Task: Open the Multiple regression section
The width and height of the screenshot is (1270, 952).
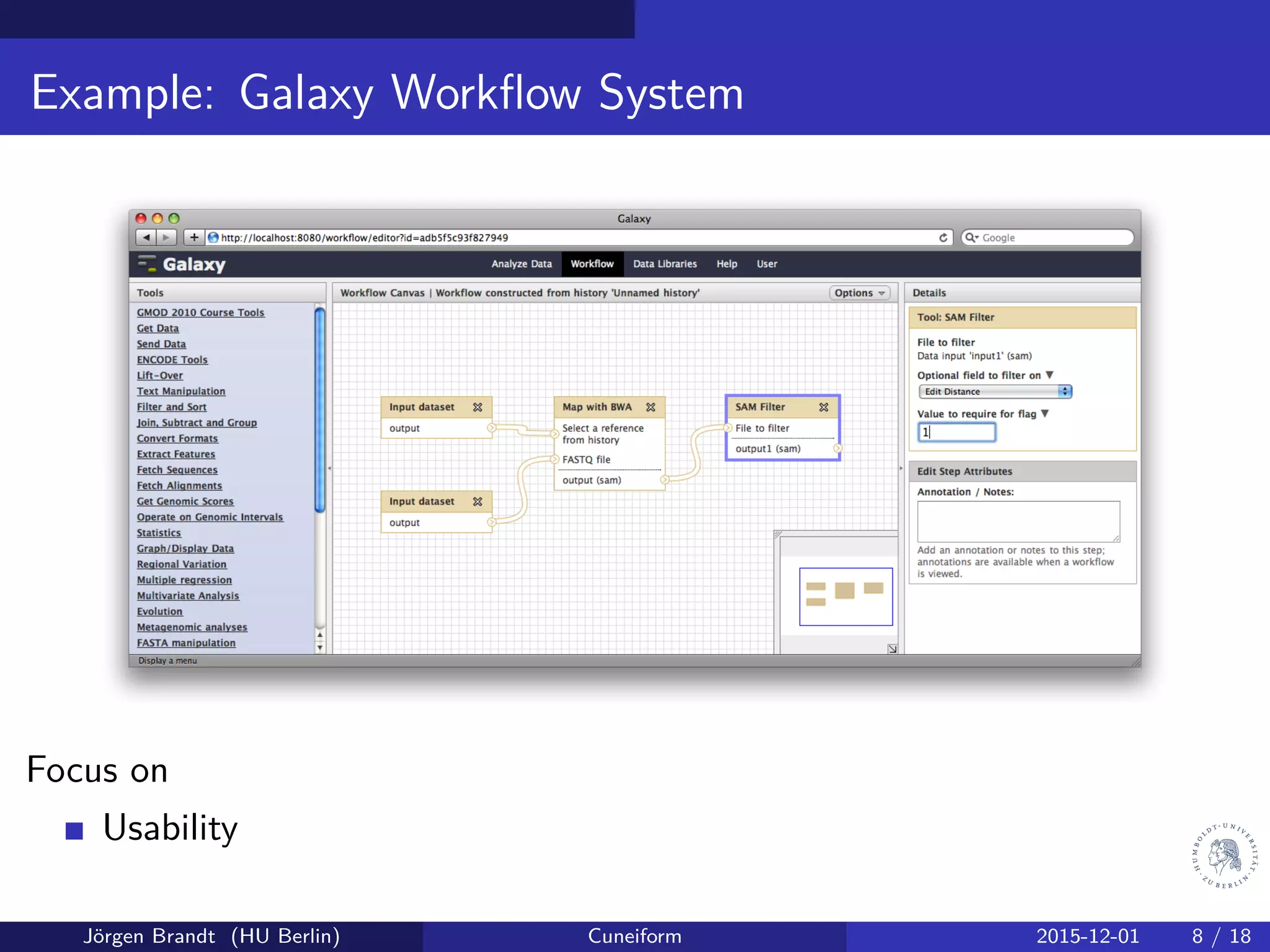Action: pos(184,580)
